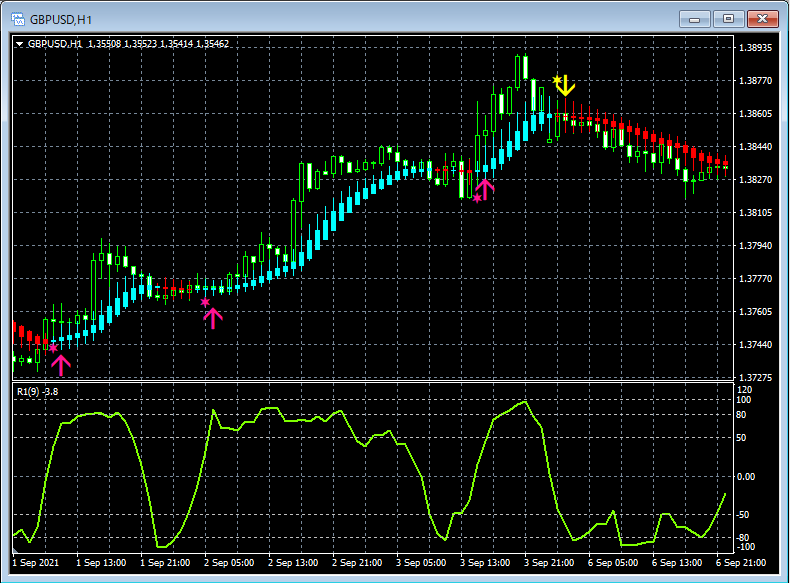Click the GBPUSD,H1 OHLC price text
Image resolution: width=791 pixels, height=583 pixels.
[158, 44]
